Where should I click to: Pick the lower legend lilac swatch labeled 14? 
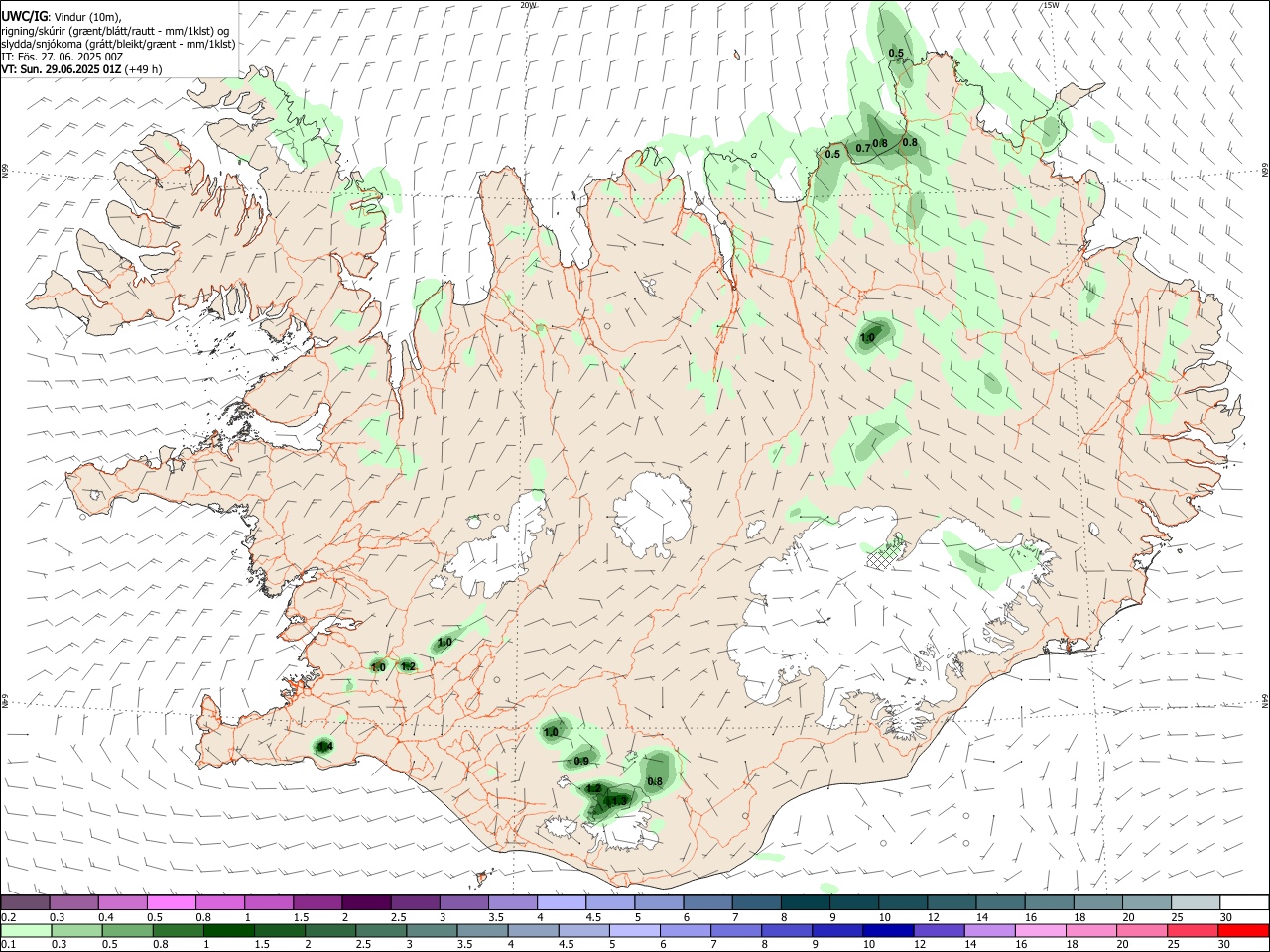(x=989, y=930)
